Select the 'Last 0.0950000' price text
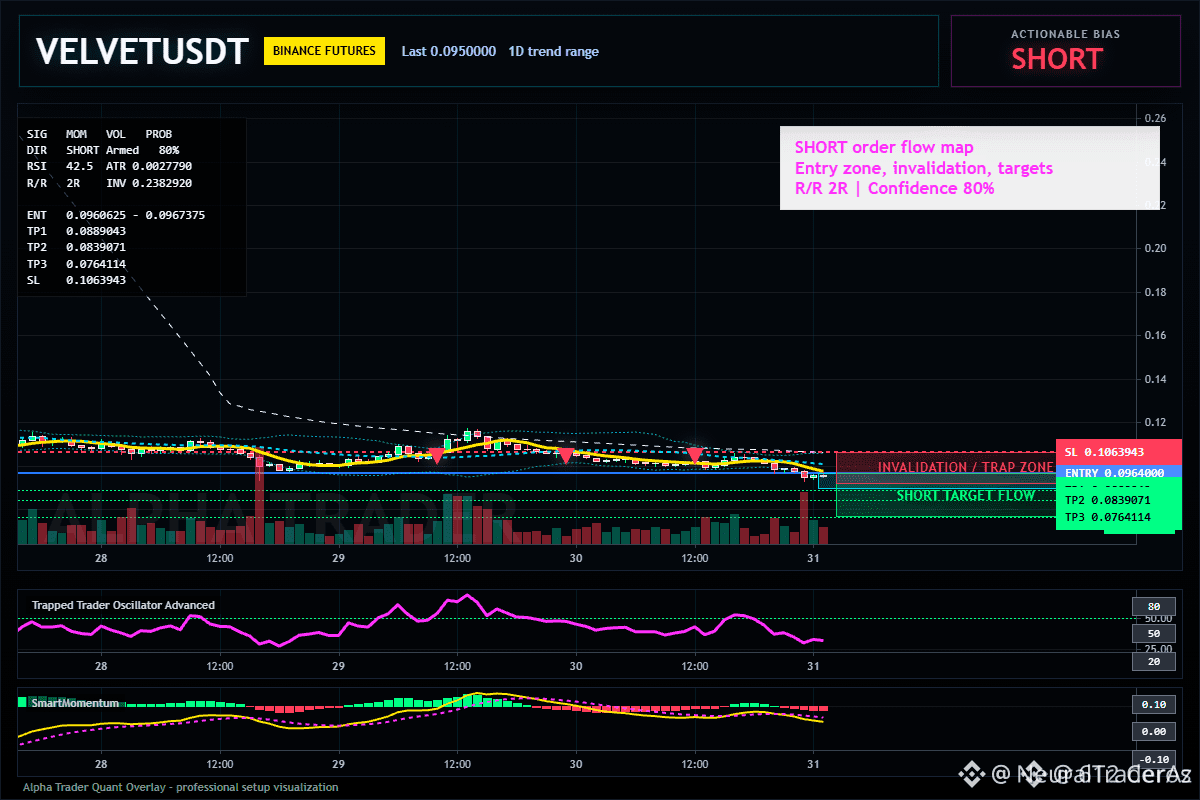 [x=448, y=51]
